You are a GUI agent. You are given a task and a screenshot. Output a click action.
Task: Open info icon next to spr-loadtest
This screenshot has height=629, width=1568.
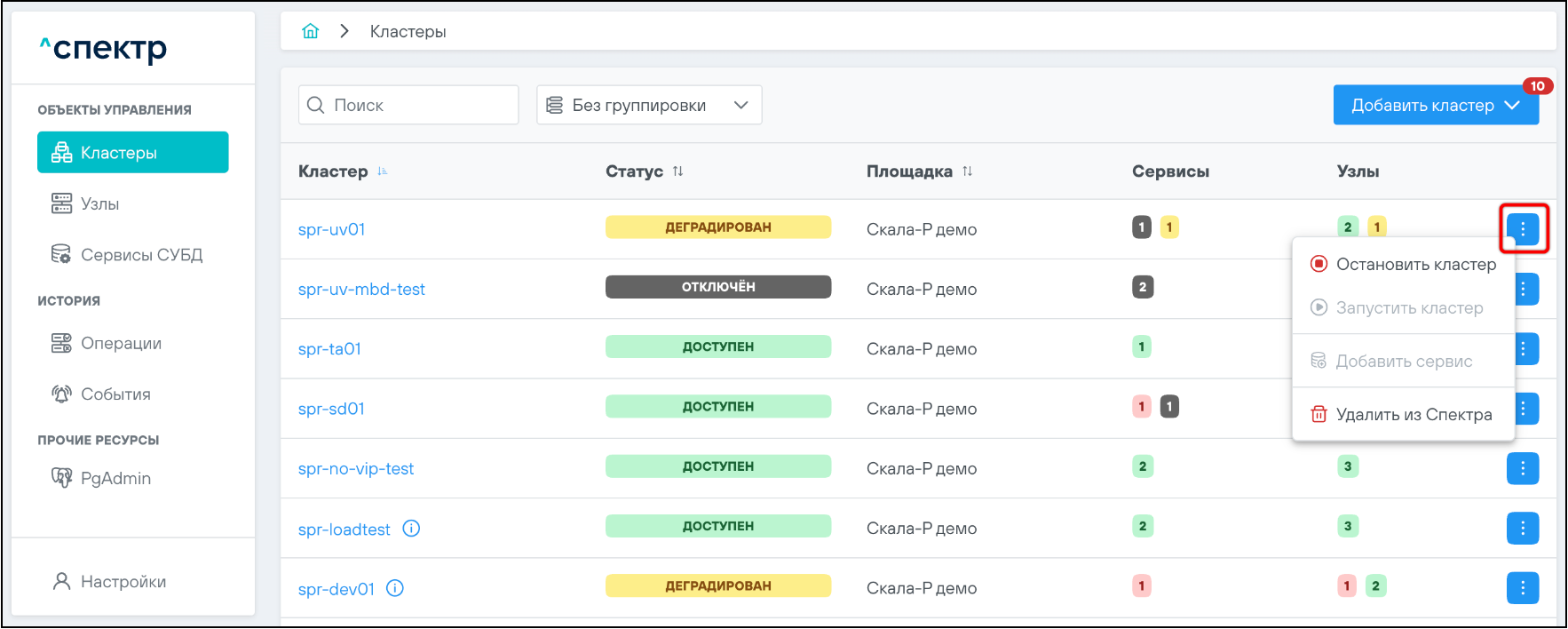411,529
